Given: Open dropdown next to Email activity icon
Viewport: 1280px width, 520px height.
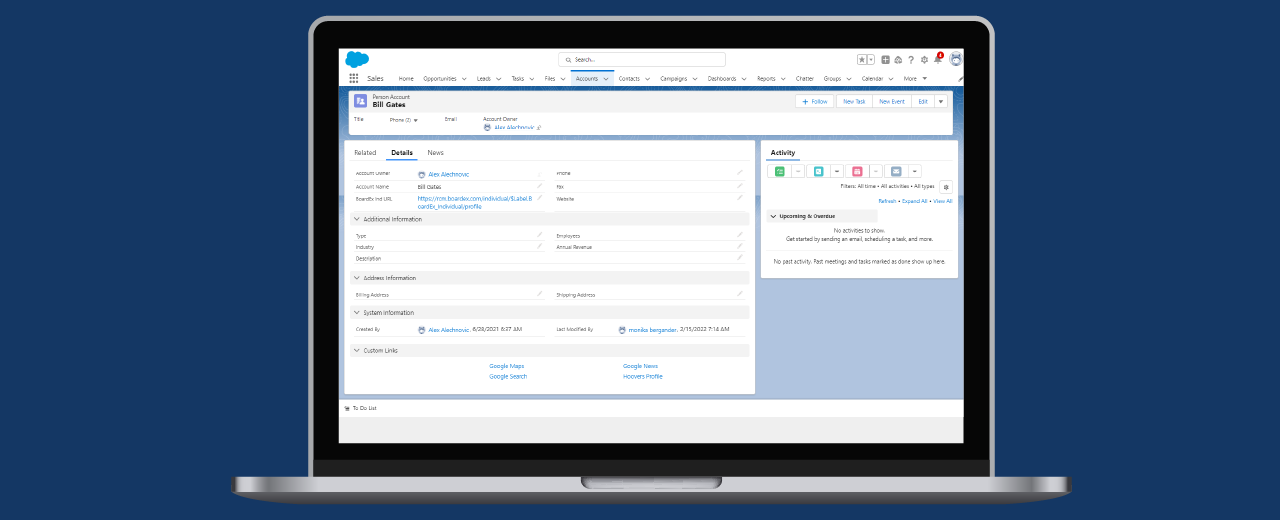Looking at the screenshot, I should coord(914,171).
